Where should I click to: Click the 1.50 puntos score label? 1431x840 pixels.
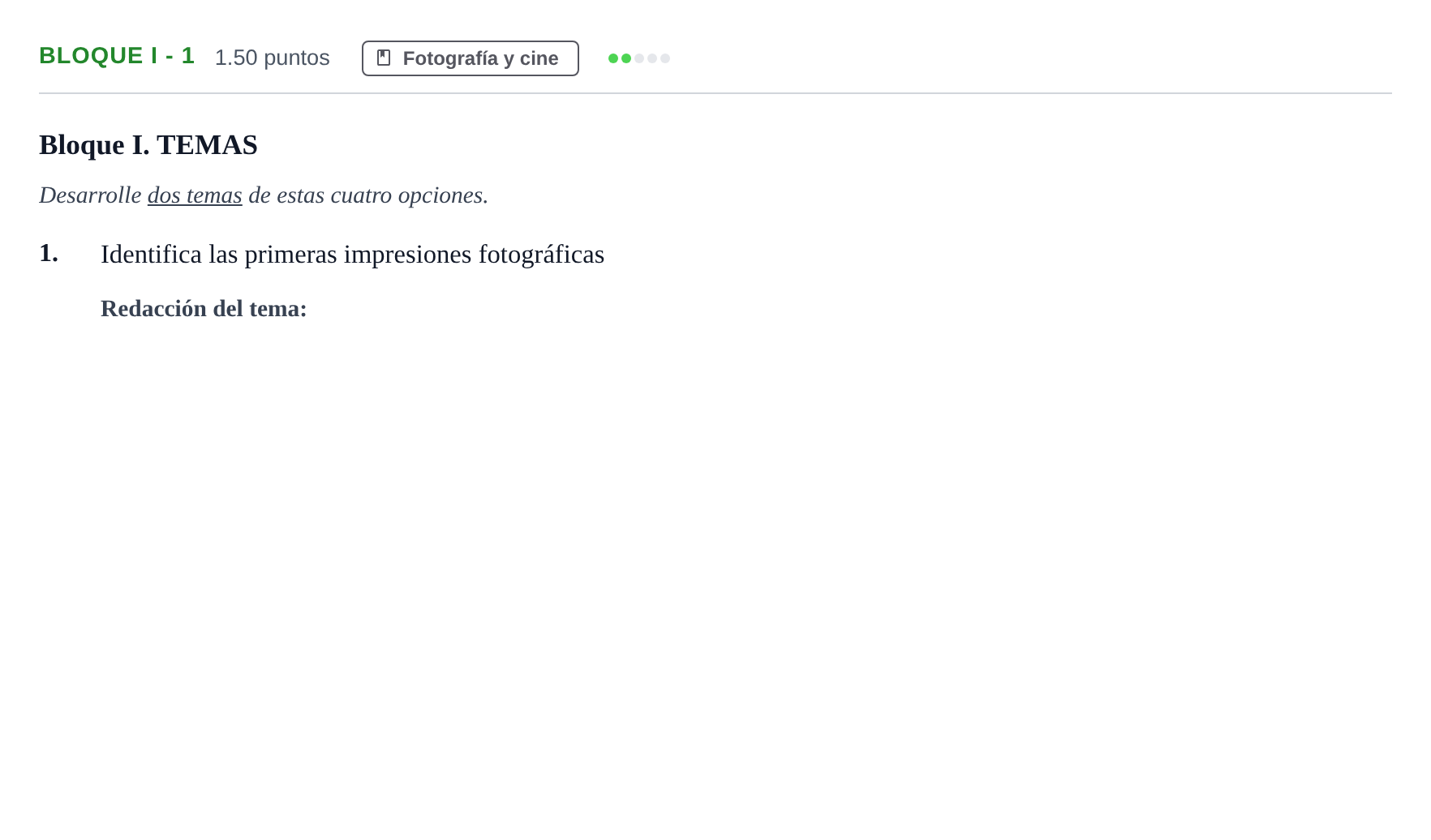273,58
